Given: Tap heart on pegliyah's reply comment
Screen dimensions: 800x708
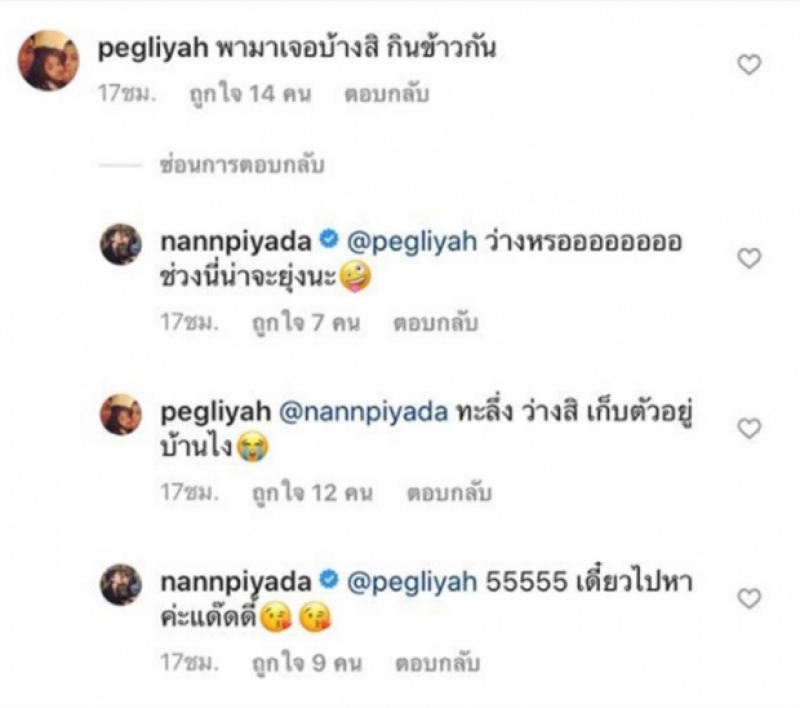Looking at the screenshot, I should click(x=749, y=428).
